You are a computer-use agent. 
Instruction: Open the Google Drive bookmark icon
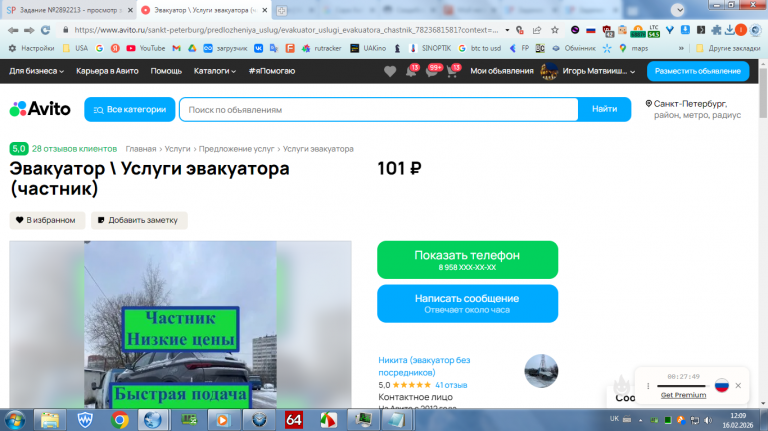pos(192,48)
